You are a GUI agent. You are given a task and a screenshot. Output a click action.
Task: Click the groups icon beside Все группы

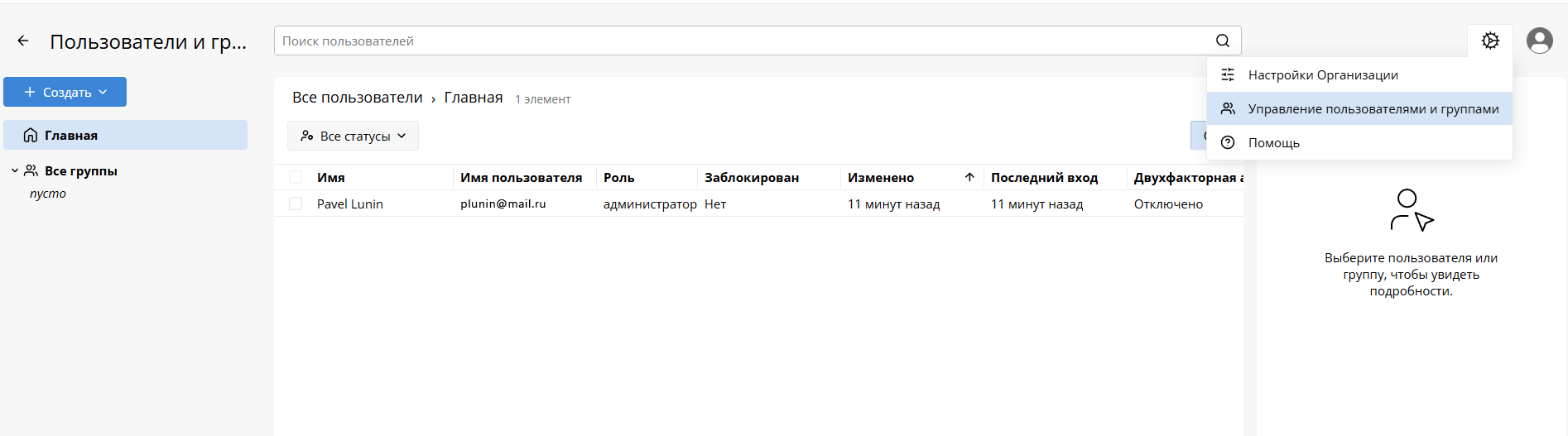(x=31, y=170)
